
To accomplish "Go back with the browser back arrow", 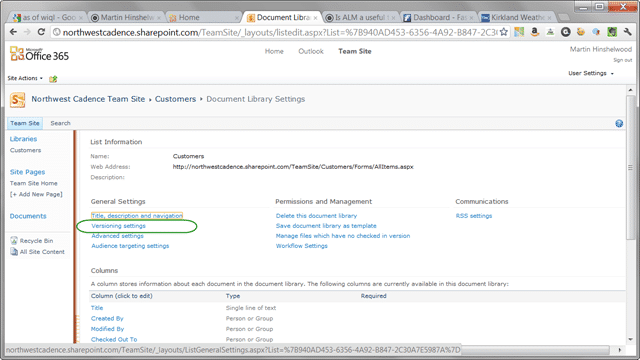I will [13, 32].
